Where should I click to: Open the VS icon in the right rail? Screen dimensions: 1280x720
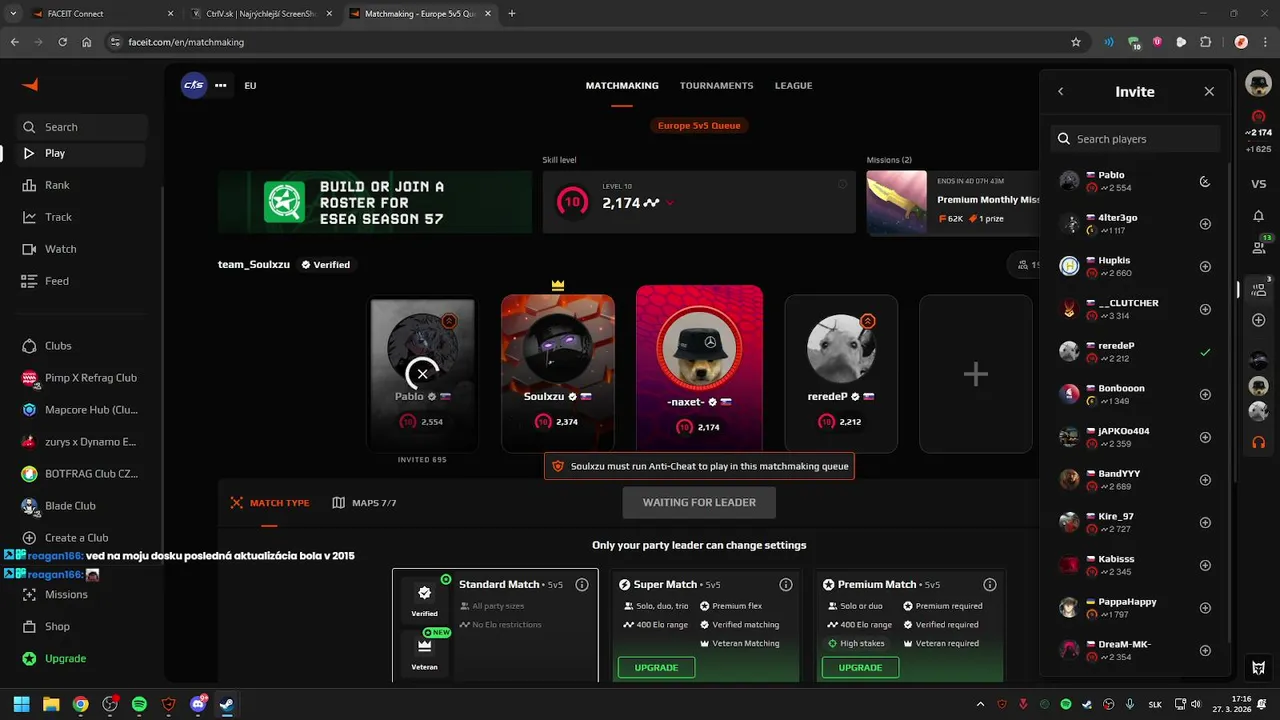pyautogui.click(x=1258, y=184)
